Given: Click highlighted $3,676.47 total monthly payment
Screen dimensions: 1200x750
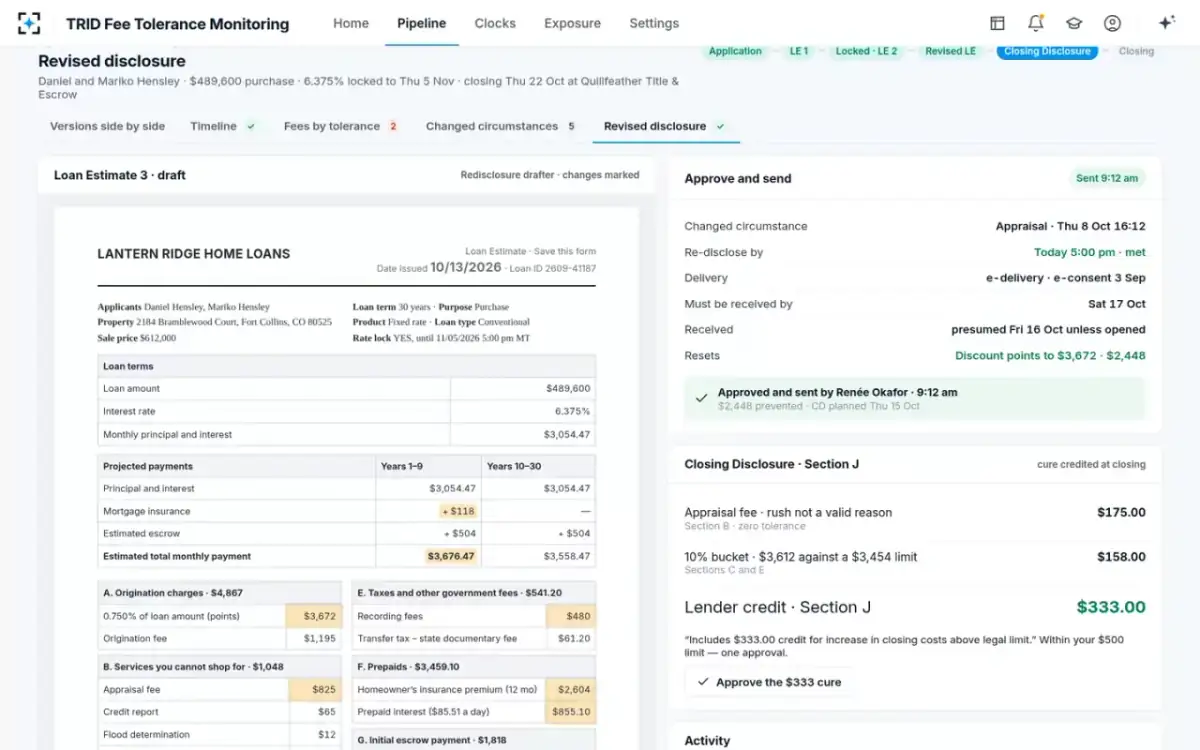Looking at the screenshot, I should [451, 556].
